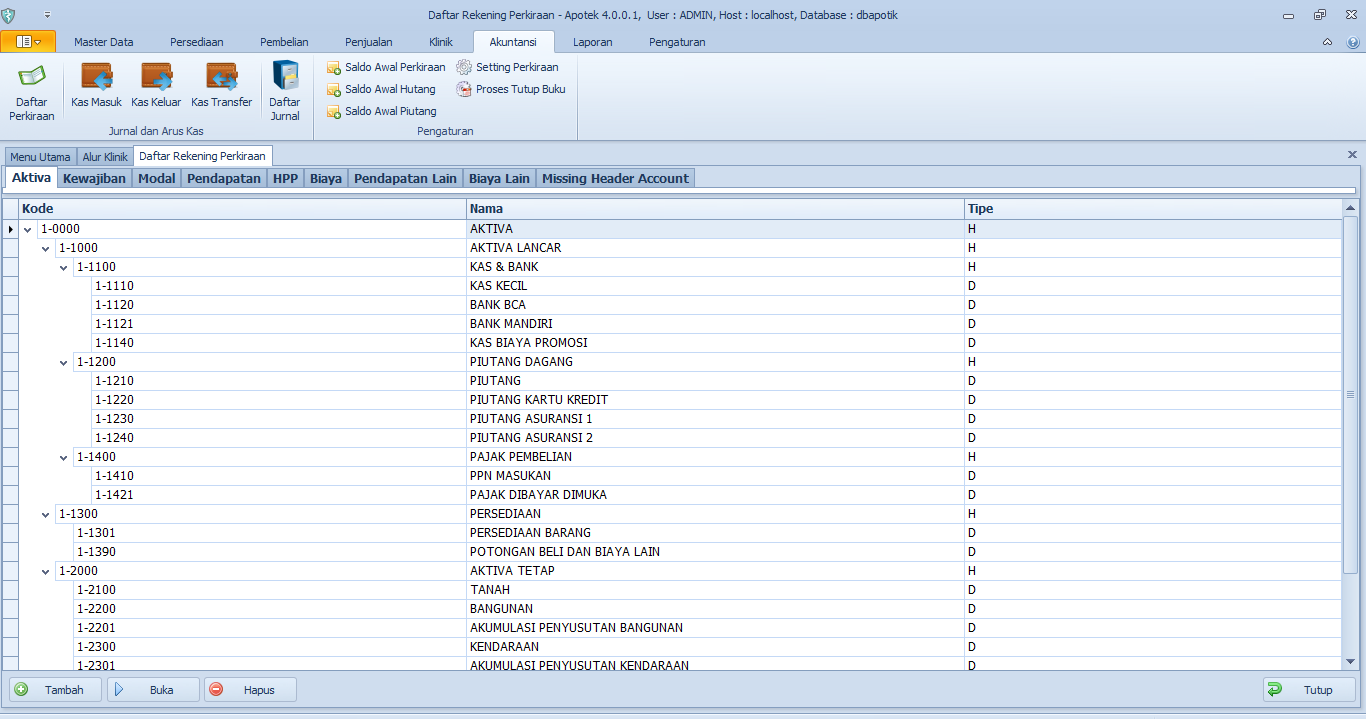
Task: Sort by the Kode column header
Action: [243, 209]
